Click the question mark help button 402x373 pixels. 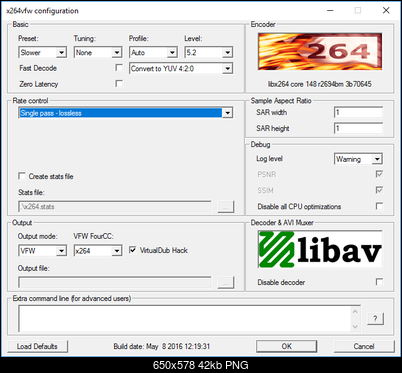pyautogui.click(x=375, y=318)
